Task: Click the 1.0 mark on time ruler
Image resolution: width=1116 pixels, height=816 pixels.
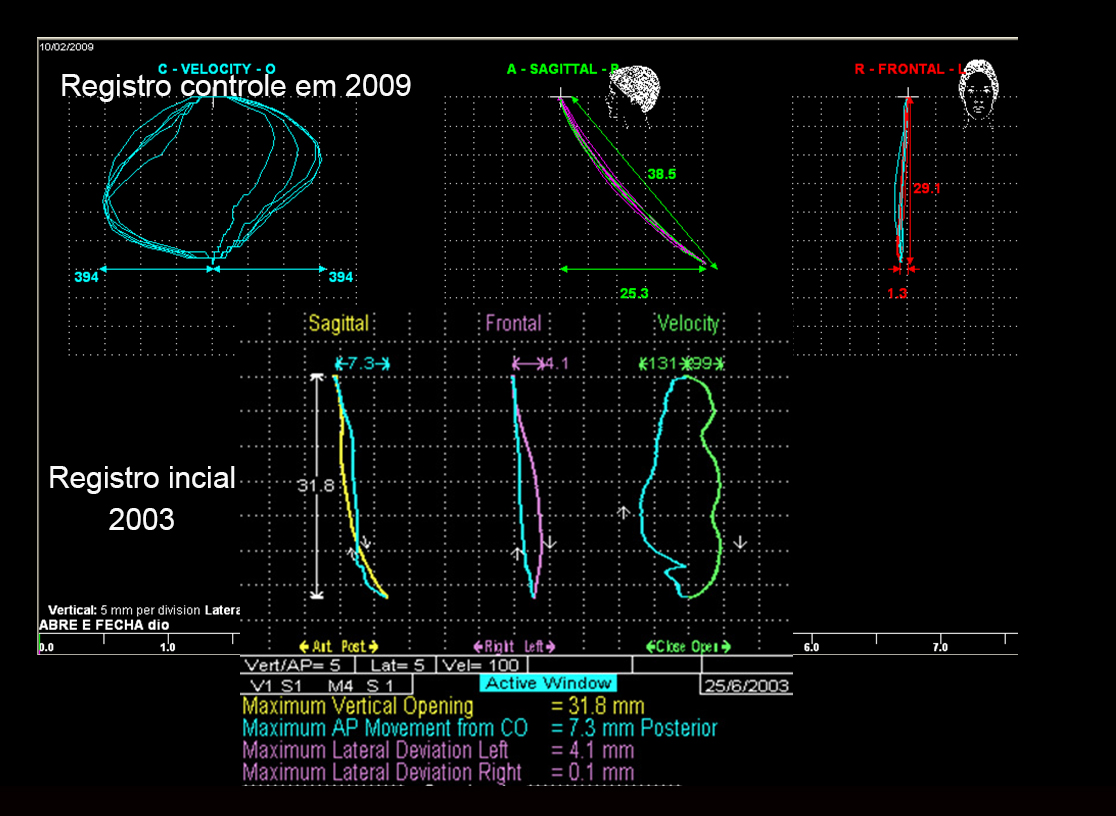Action: point(167,647)
